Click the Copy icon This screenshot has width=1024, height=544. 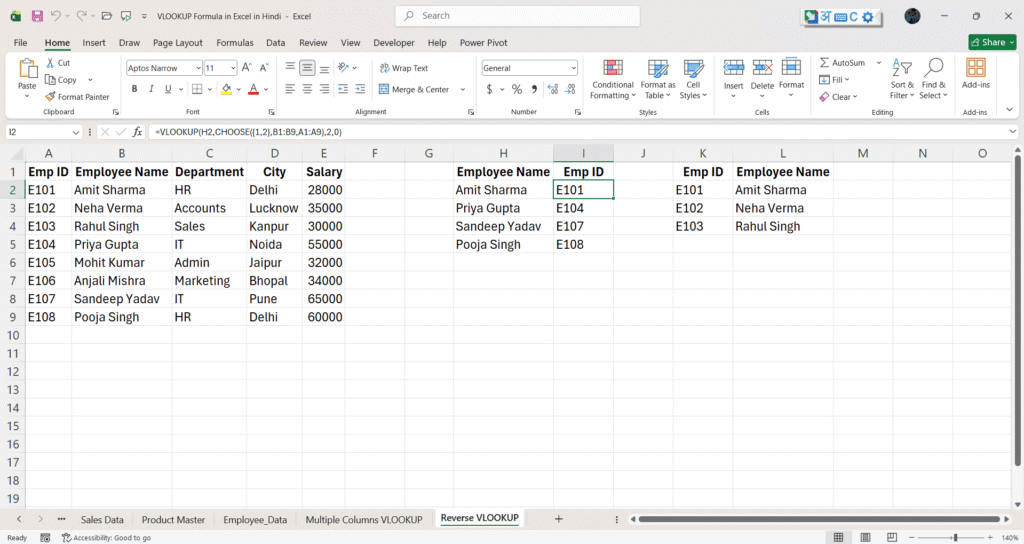50,80
